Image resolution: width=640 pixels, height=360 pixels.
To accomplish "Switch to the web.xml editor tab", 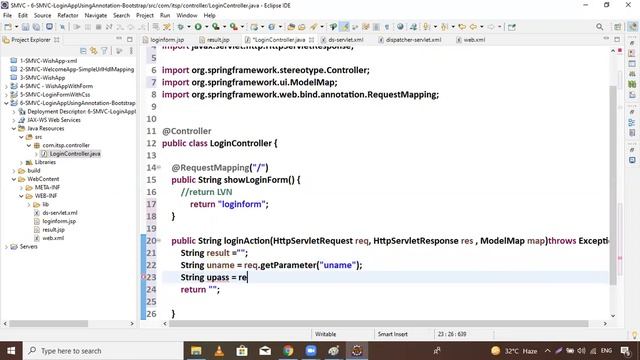I will pos(474,40).
